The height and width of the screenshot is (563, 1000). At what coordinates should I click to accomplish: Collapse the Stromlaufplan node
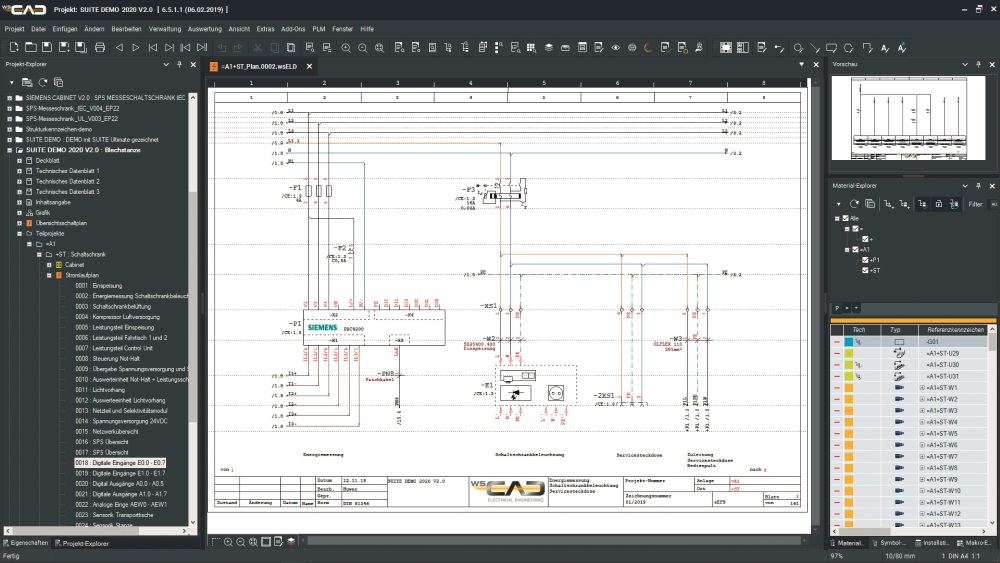[49, 275]
